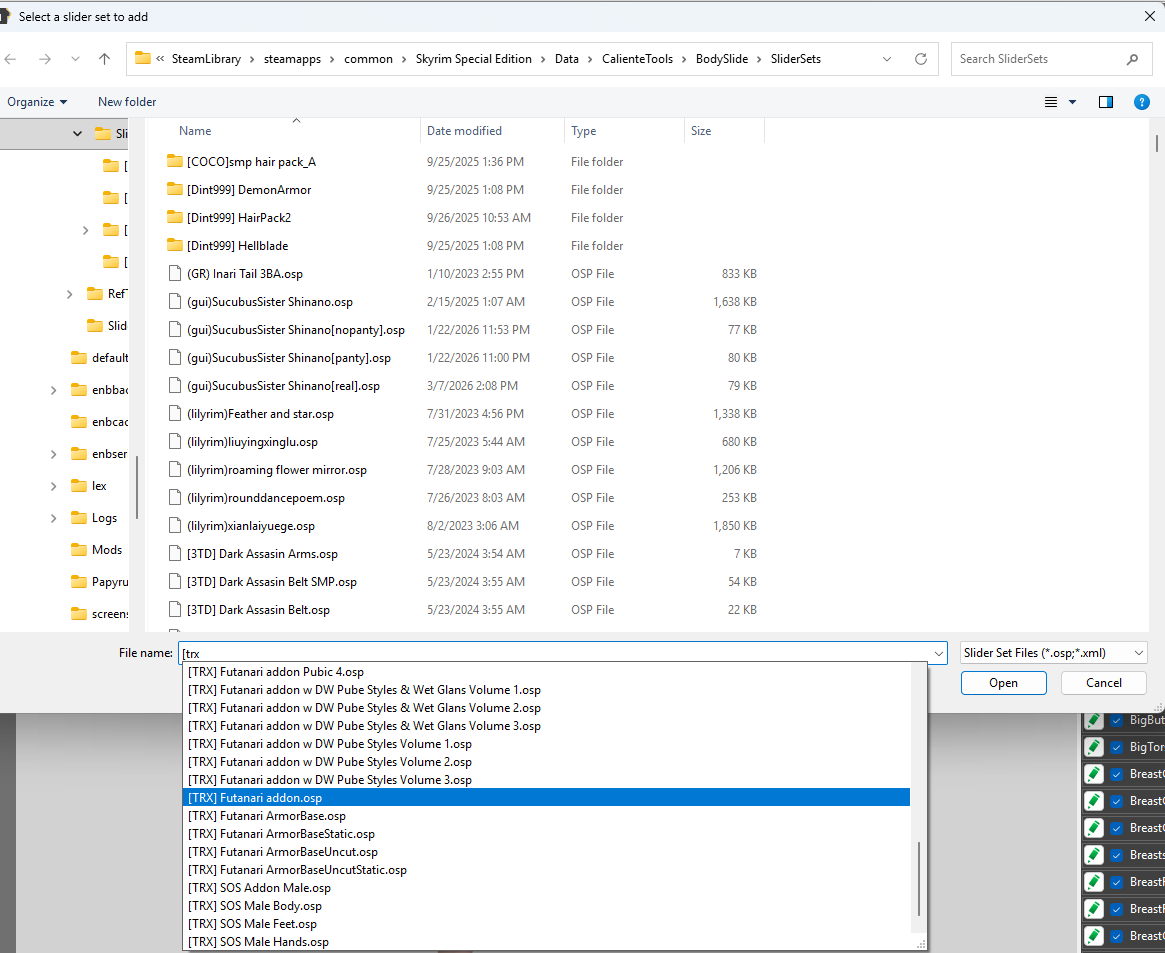This screenshot has height=953, width=1165.
Task: Expand the enbbac folder in the tree
Action: [53, 390]
